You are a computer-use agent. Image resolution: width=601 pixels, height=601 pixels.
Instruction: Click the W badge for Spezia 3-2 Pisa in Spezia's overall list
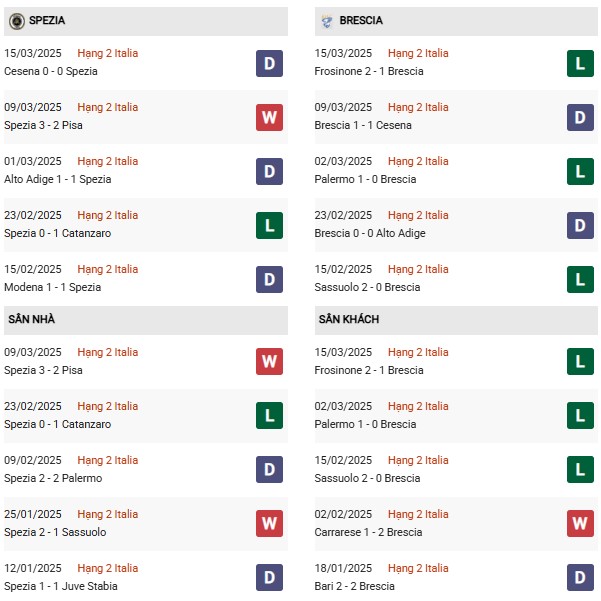[x=269, y=117]
